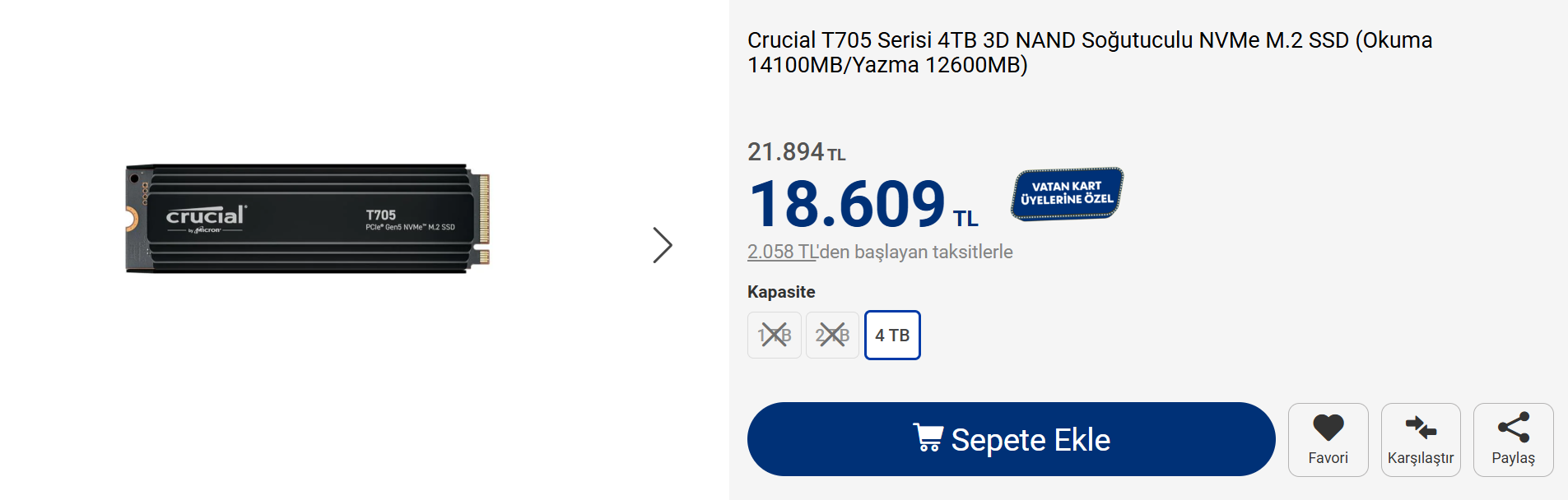Select the crossed-out 1 TB capacity
Screen dimensions: 1568x500
click(774, 336)
